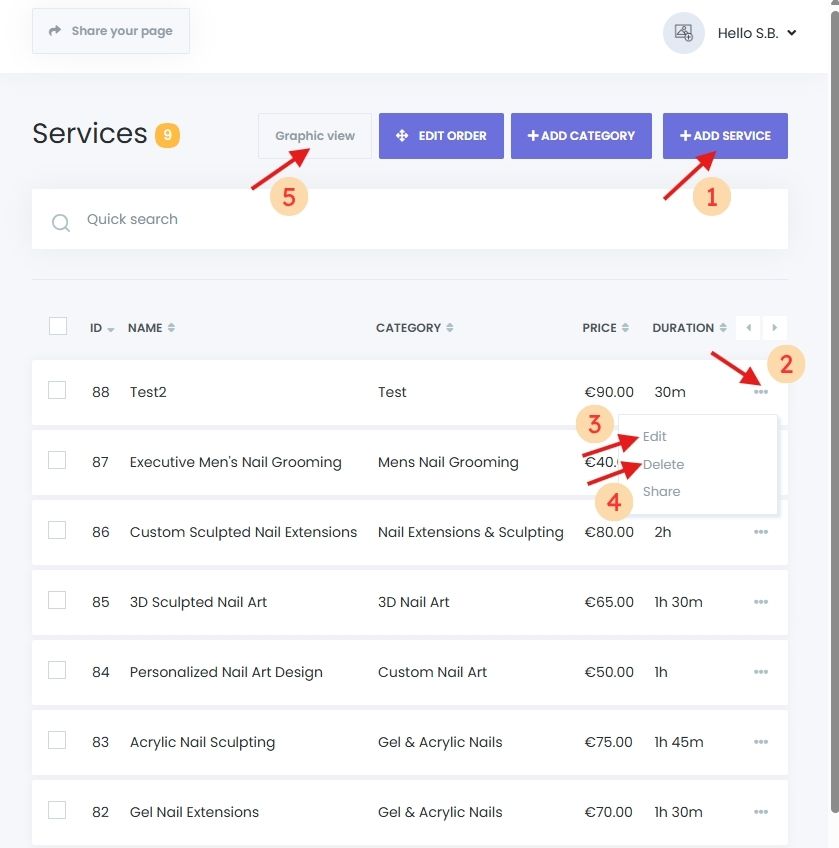The width and height of the screenshot is (839, 848).
Task: Switch to Graphic view
Action: coord(315,136)
